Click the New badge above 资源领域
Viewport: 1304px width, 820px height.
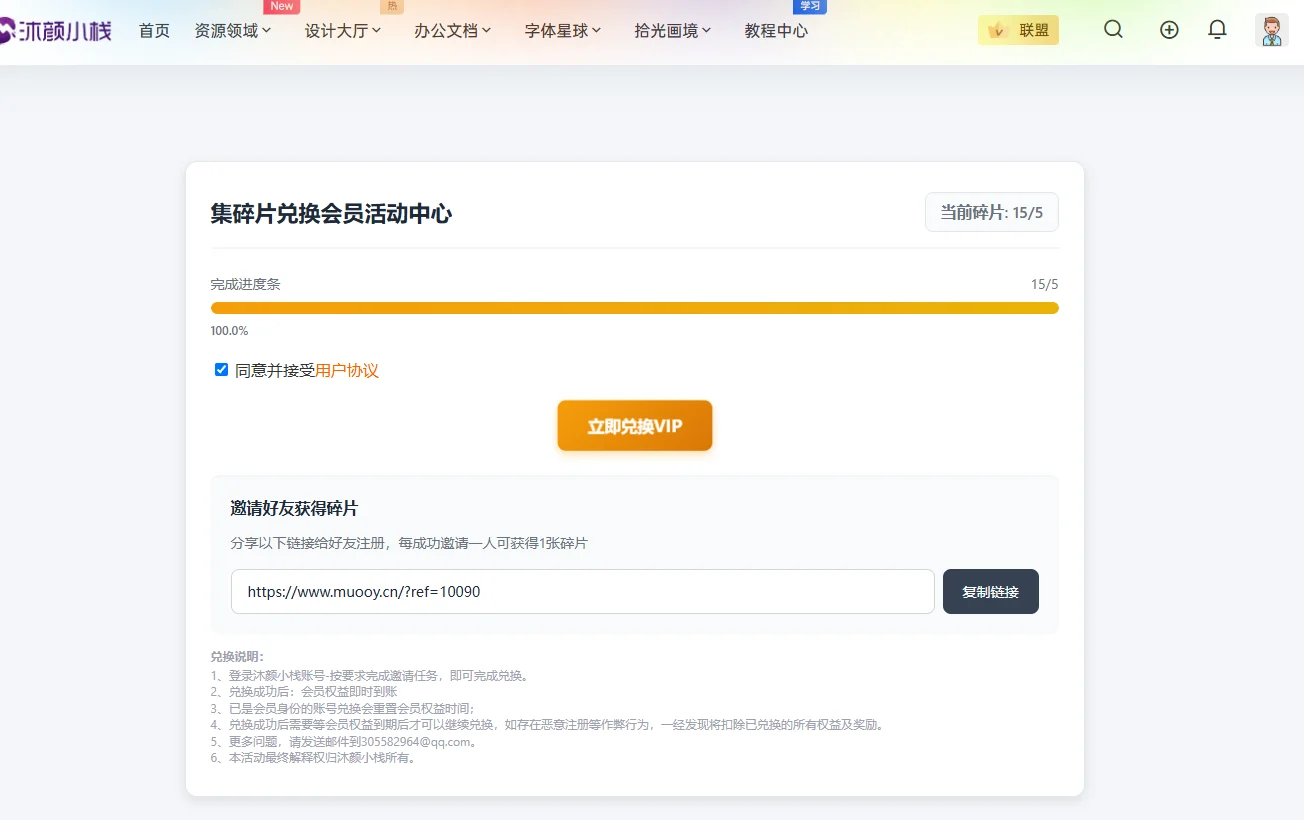[x=282, y=6]
